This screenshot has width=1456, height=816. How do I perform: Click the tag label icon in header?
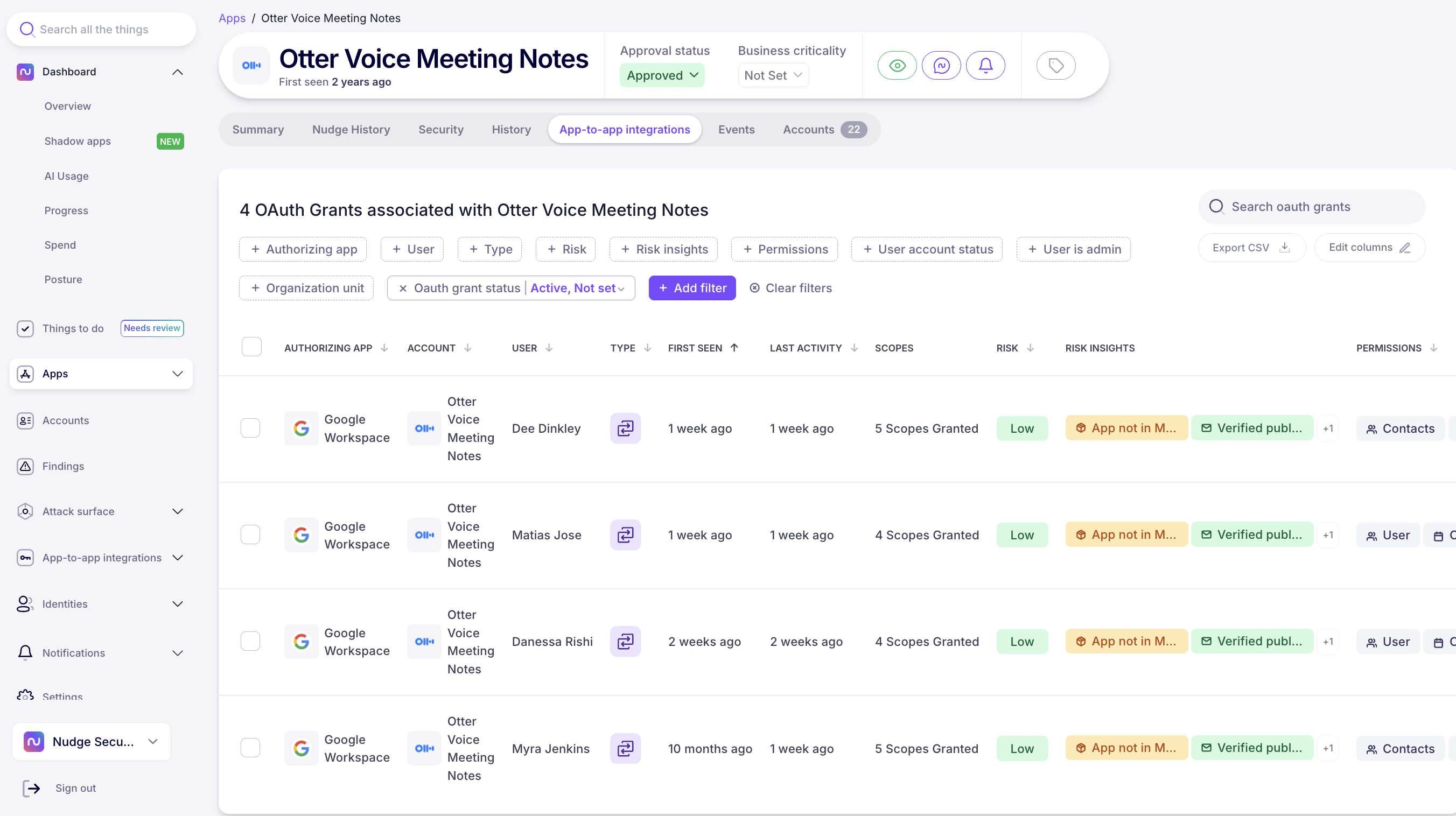[1056, 66]
